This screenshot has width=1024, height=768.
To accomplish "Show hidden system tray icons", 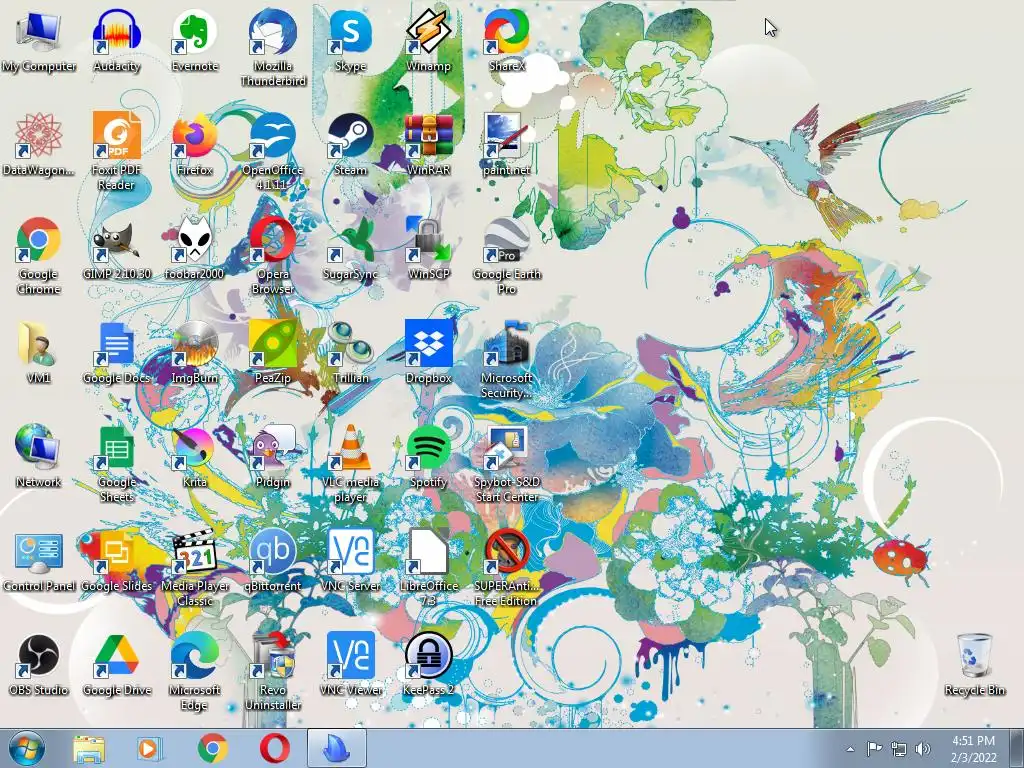I will click(850, 749).
